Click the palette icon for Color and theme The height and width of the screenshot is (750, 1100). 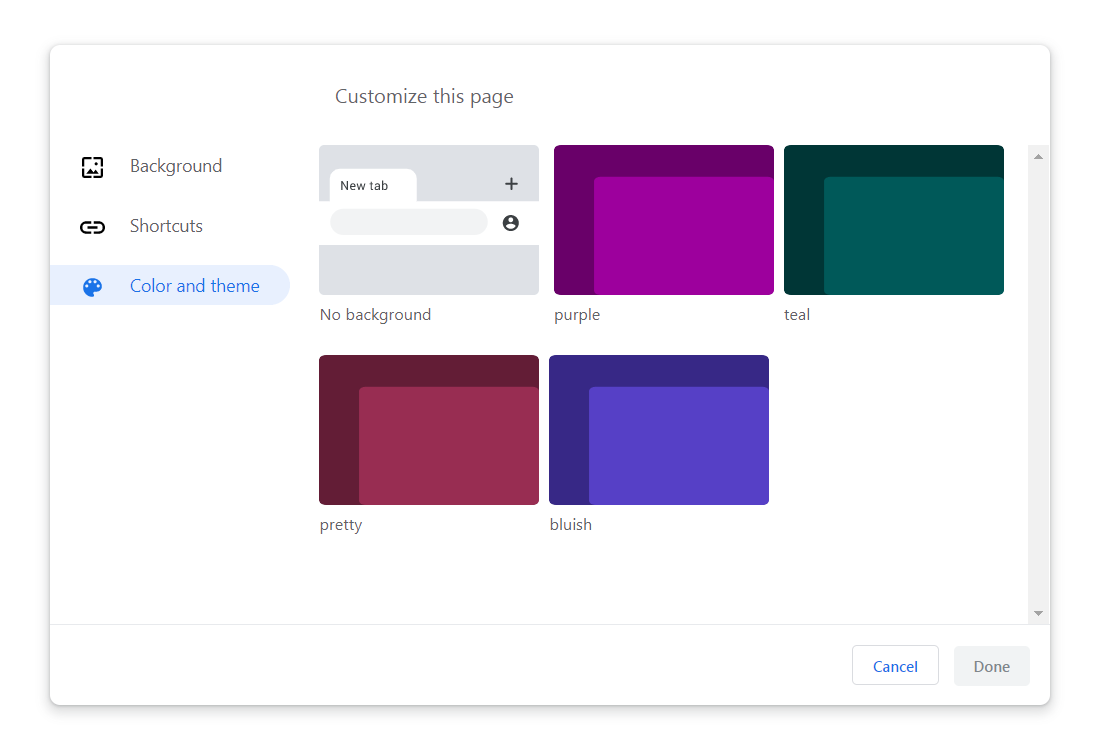(x=92, y=287)
